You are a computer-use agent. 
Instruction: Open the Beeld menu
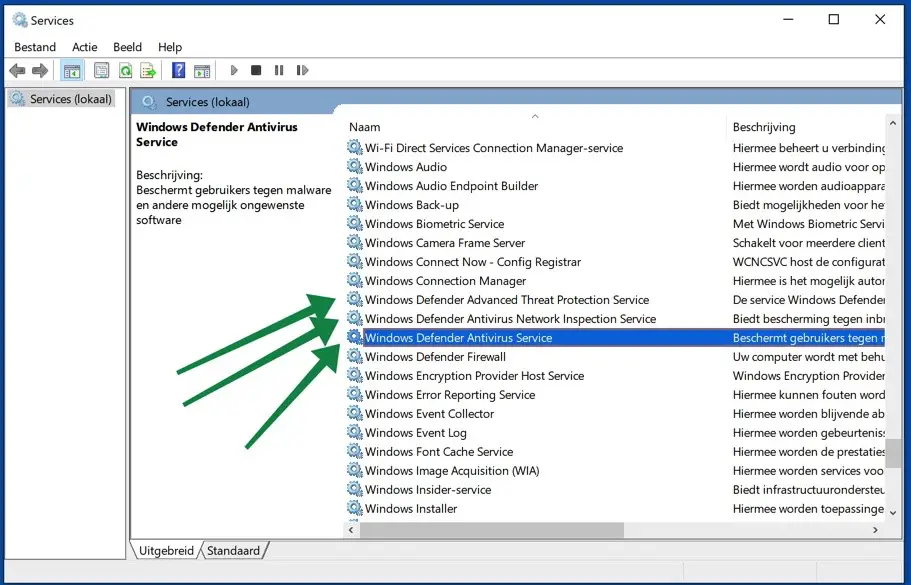[x=127, y=47]
